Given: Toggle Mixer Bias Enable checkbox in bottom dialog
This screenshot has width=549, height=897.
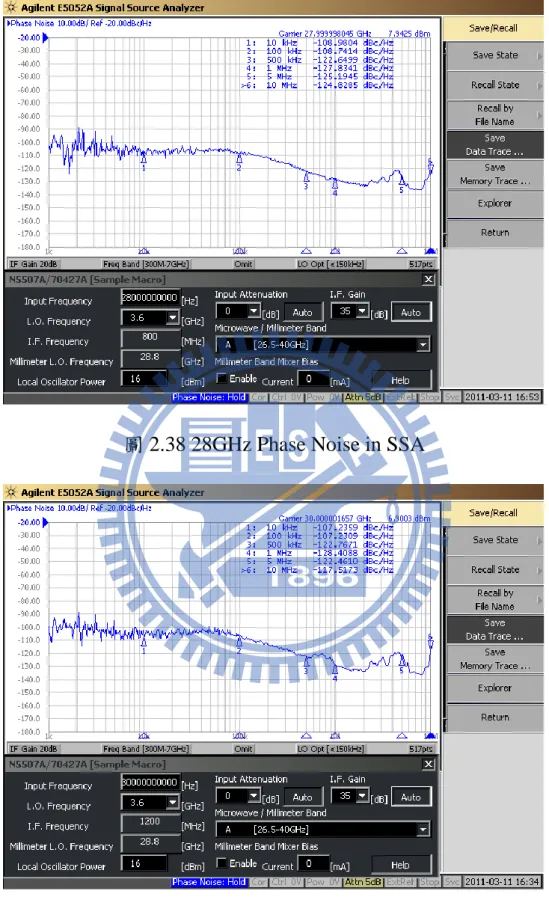Looking at the screenshot, I should (x=221, y=863).
